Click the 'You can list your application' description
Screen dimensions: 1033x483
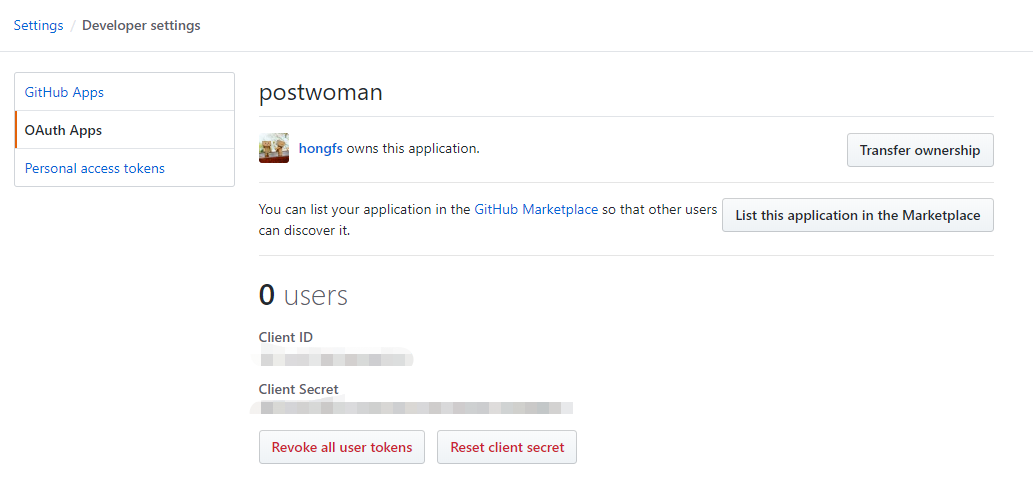click(365, 210)
